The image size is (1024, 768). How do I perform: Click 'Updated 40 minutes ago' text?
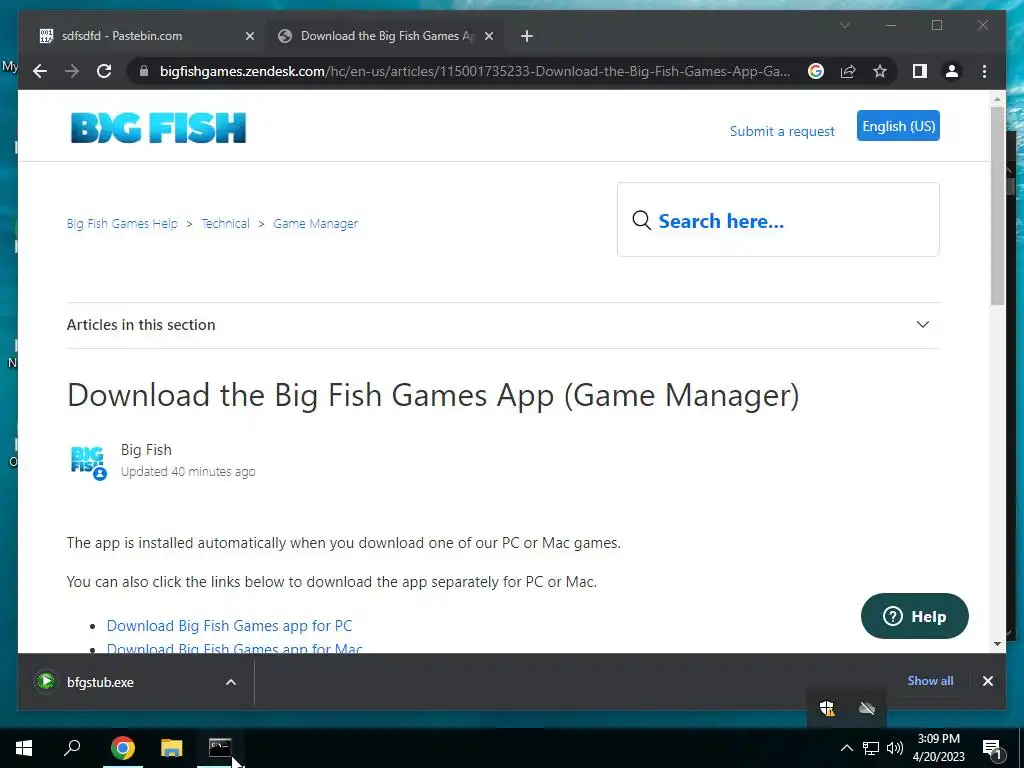click(x=188, y=472)
